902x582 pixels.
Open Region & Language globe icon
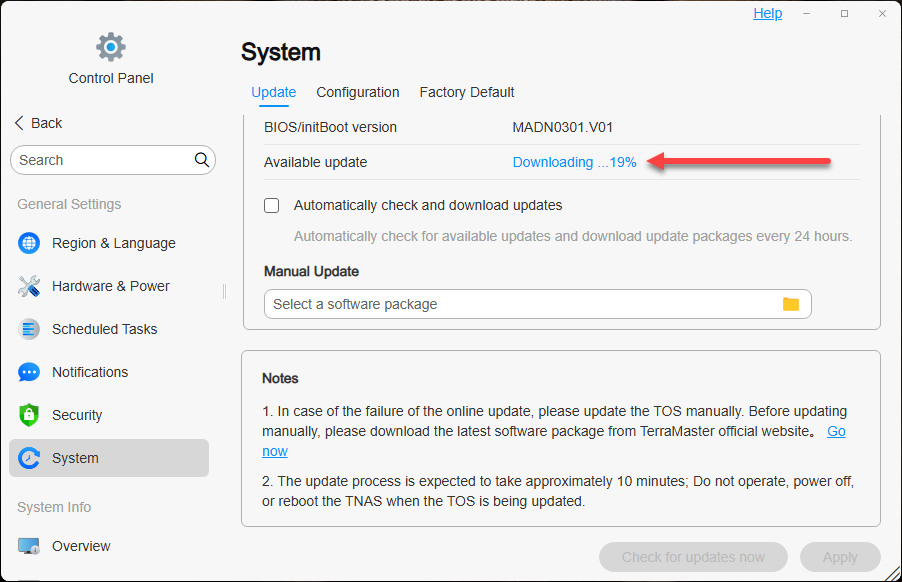coord(30,243)
